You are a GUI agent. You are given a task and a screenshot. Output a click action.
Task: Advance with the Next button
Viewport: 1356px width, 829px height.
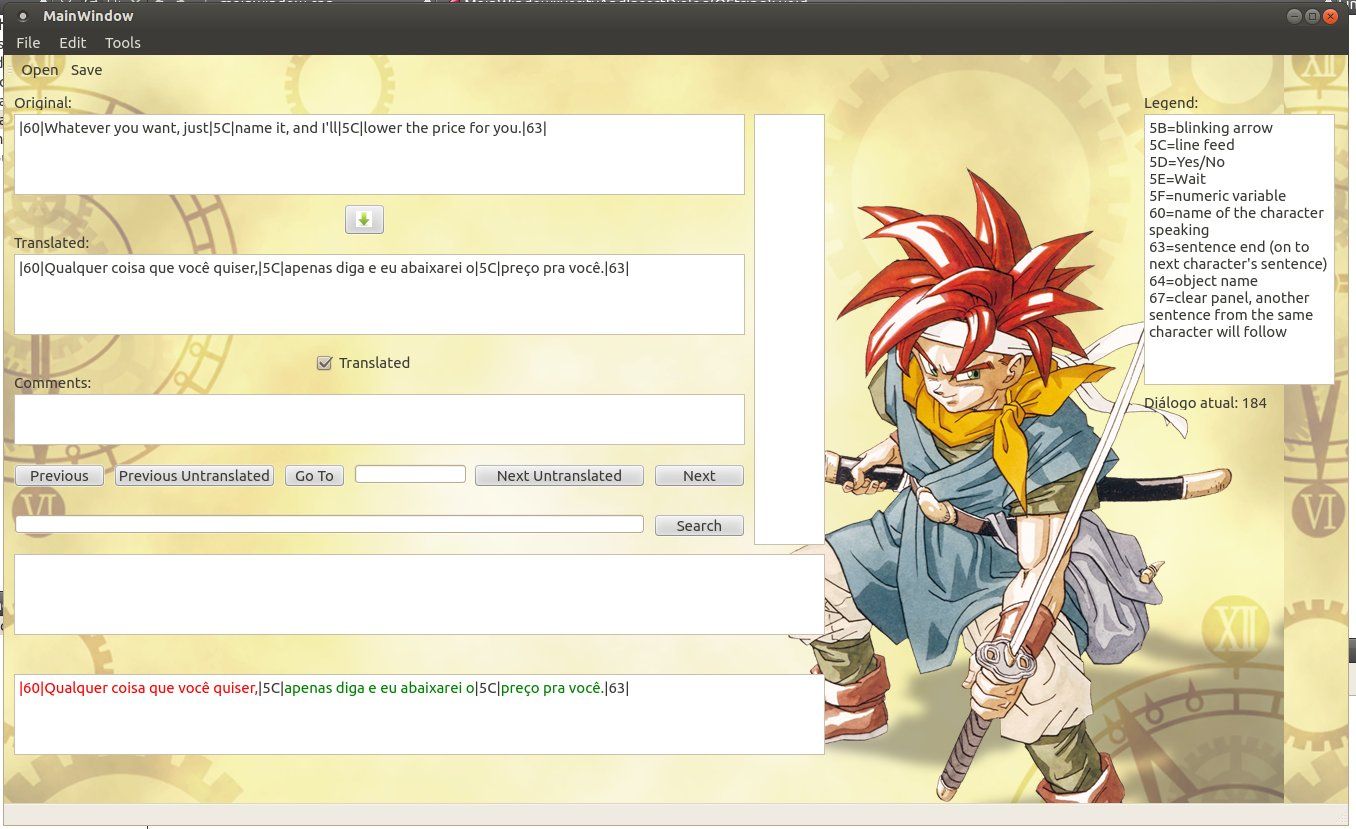click(699, 476)
